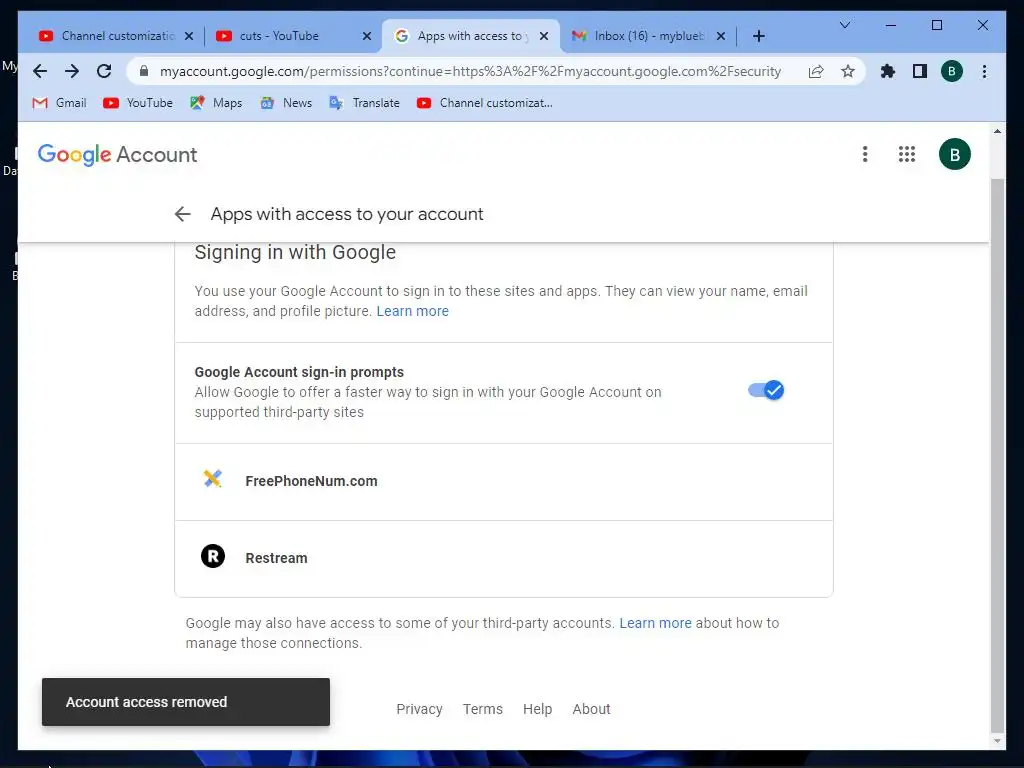Viewport: 1024px width, 768px height.
Task: Open the Extensions puzzle icon
Action: point(888,71)
